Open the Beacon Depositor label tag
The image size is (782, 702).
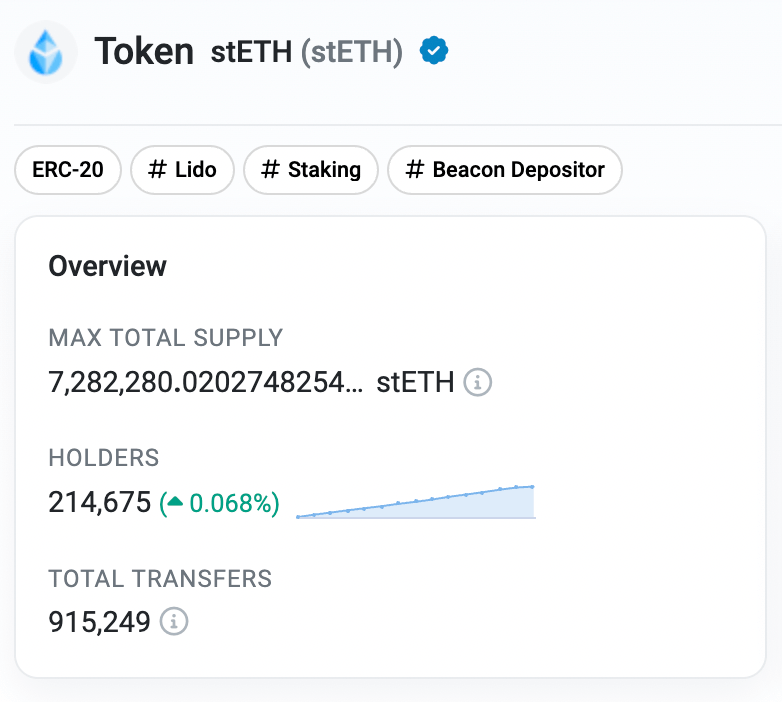click(x=505, y=170)
